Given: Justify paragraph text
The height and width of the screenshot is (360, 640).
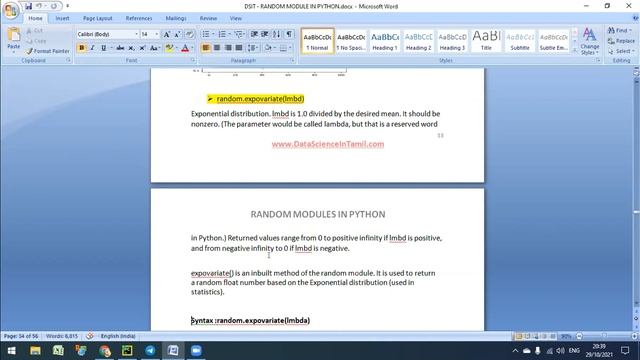Looking at the screenshot, I should click(x=239, y=48).
